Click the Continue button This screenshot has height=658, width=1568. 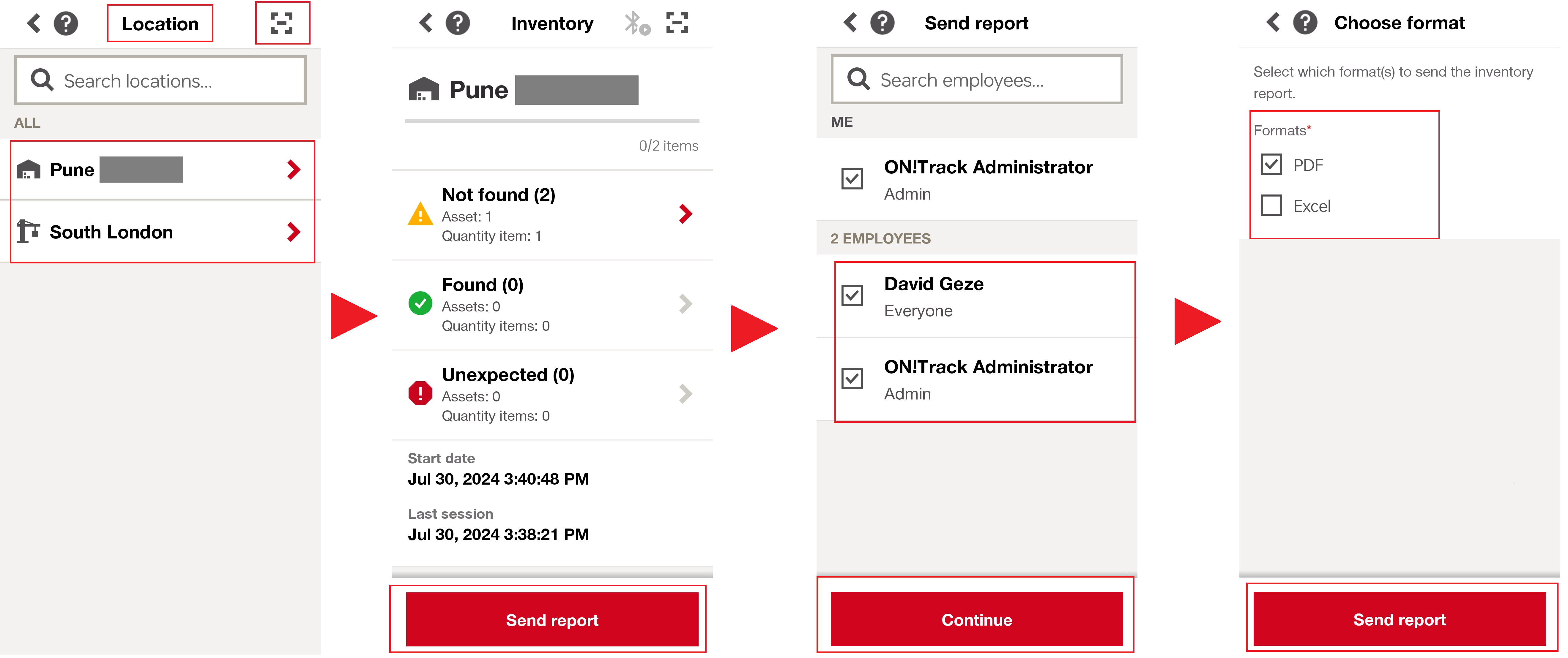click(x=976, y=619)
